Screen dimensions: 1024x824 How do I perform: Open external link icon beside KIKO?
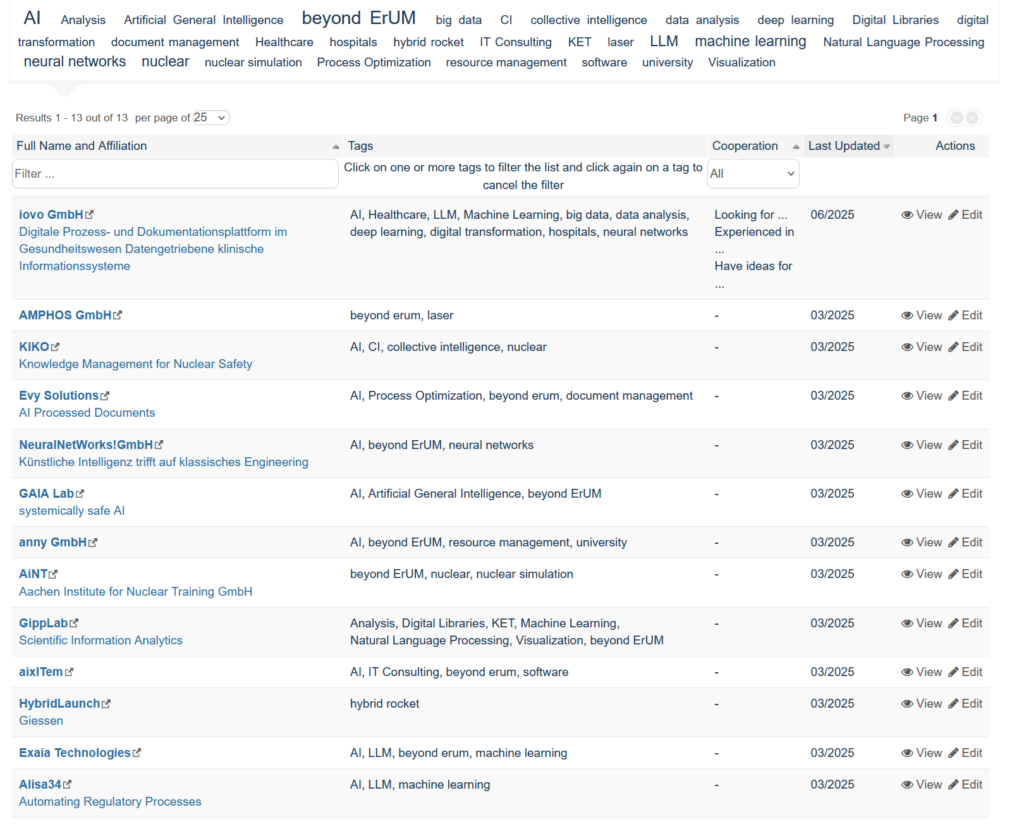click(56, 347)
